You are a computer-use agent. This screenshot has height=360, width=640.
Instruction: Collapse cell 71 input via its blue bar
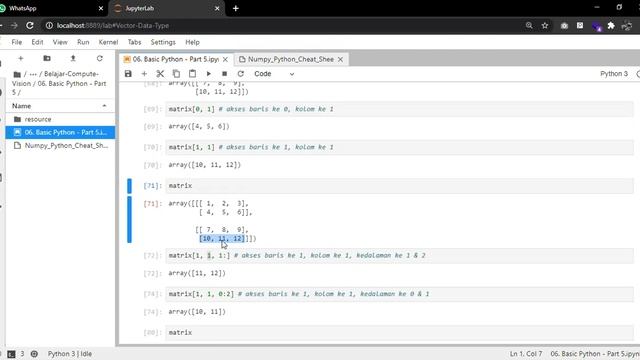[x=129, y=186]
